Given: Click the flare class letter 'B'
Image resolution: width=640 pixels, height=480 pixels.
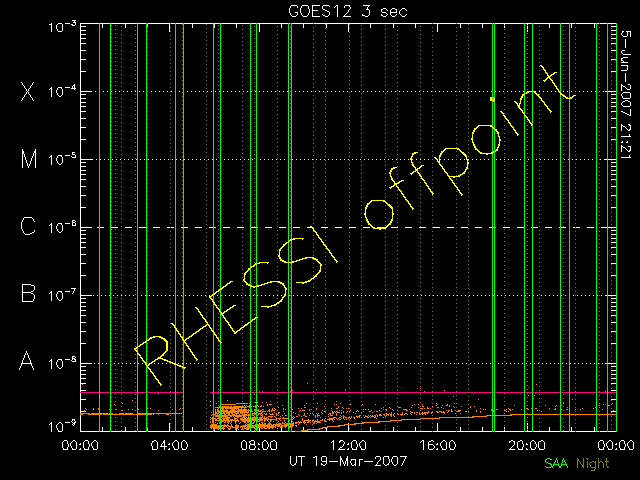Looking at the screenshot, I should [28, 293].
